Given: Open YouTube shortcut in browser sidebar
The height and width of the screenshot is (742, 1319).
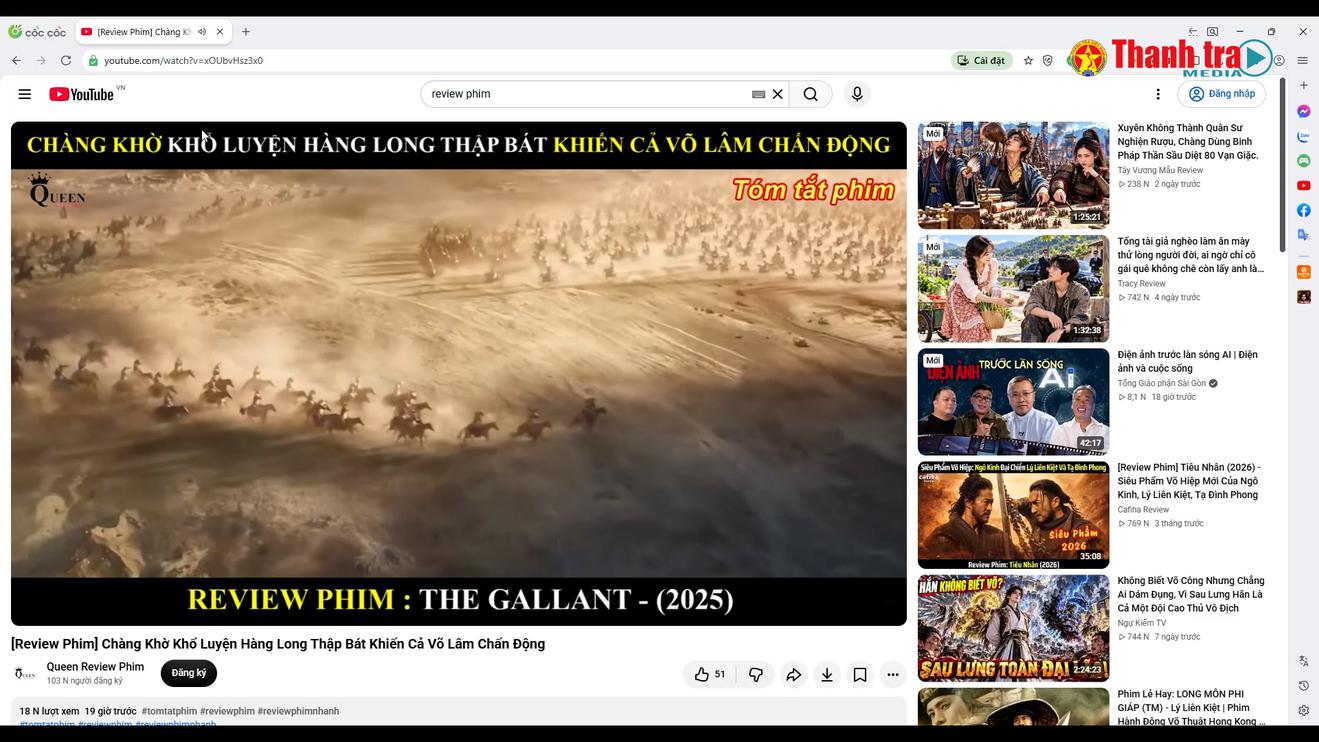Looking at the screenshot, I should click(x=1304, y=185).
